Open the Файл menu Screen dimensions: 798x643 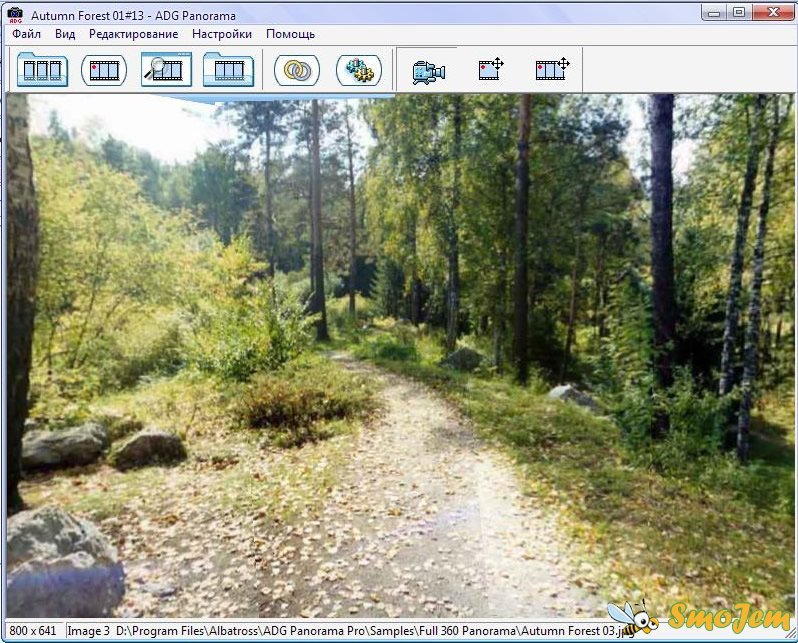(26, 34)
